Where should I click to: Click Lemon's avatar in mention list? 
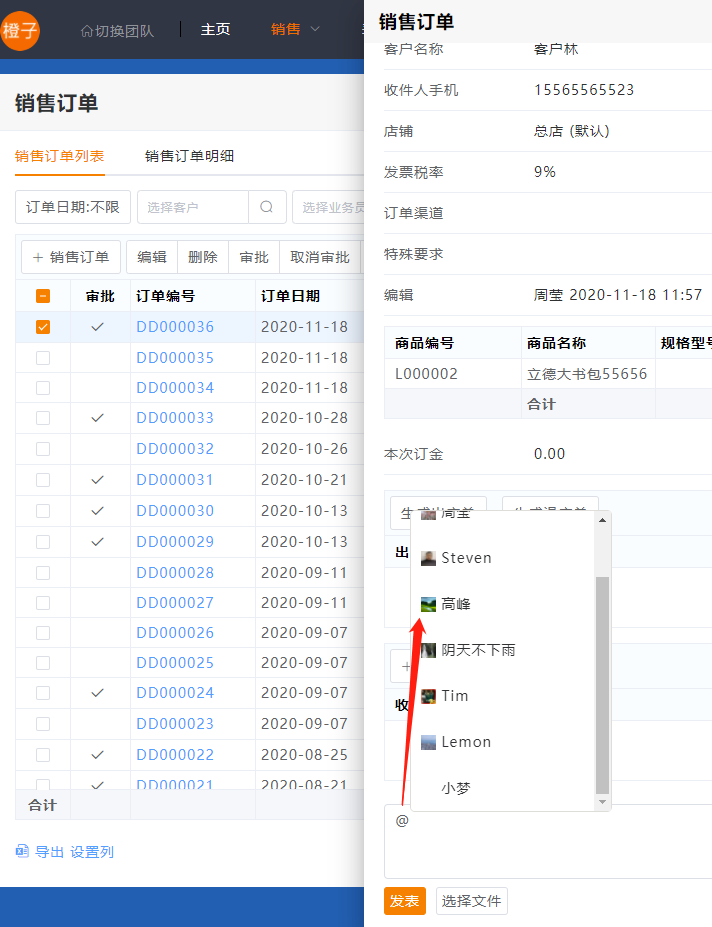coord(428,742)
